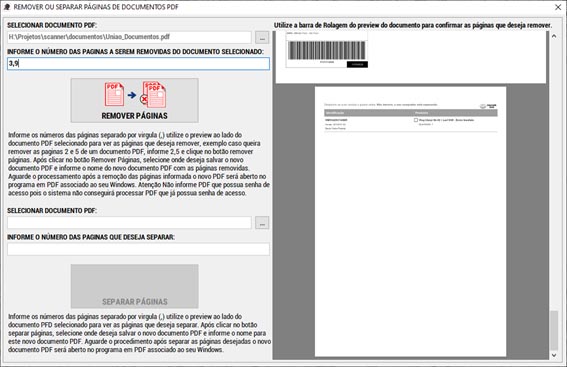Click the preview scrollbar up arrow
Image resolution: width=567 pixels, height=367 pixels.
coord(554,36)
